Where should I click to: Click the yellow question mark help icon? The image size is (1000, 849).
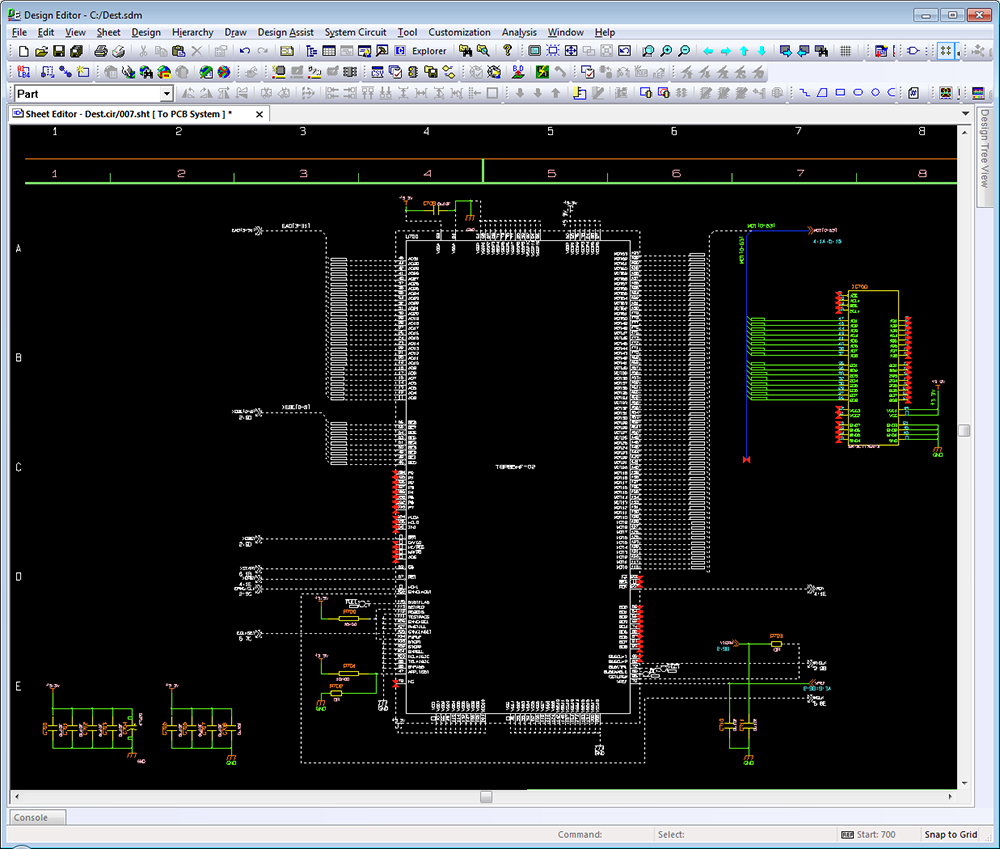click(507, 51)
